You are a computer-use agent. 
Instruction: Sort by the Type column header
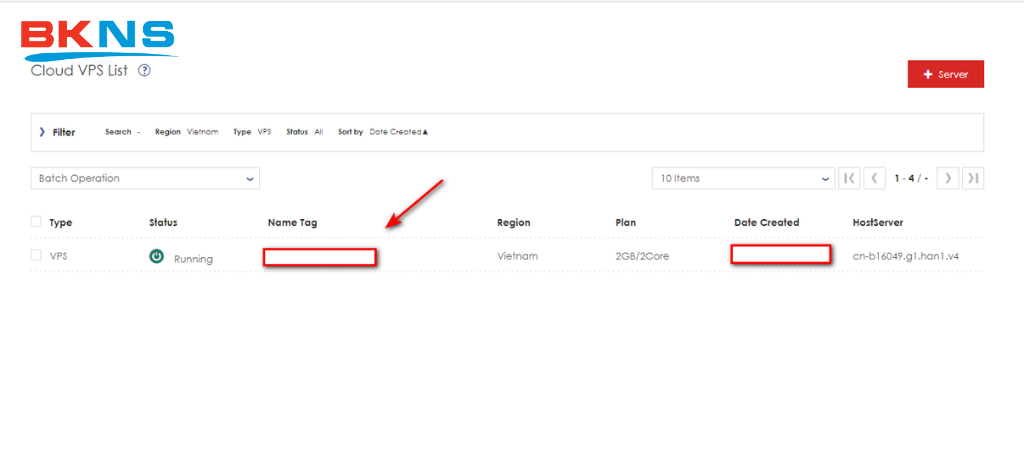coord(61,223)
